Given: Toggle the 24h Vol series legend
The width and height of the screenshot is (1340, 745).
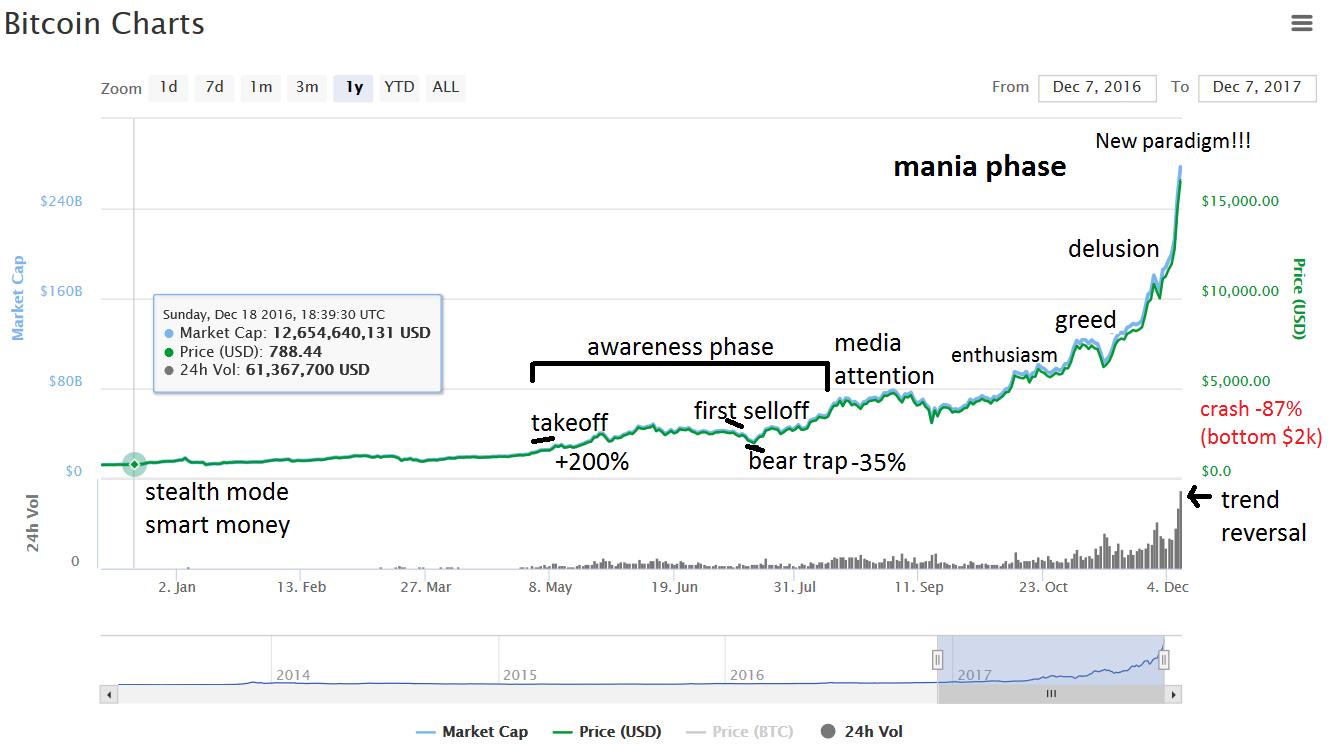Looking at the screenshot, I should click(862, 732).
